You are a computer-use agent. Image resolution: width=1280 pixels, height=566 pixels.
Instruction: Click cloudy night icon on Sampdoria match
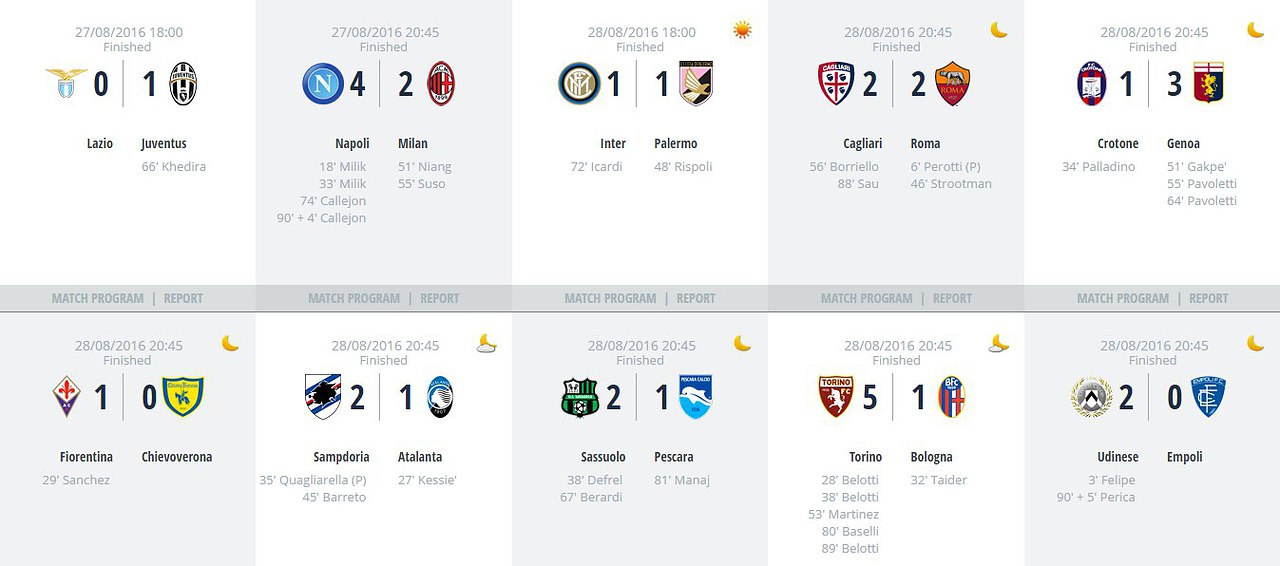click(x=487, y=343)
